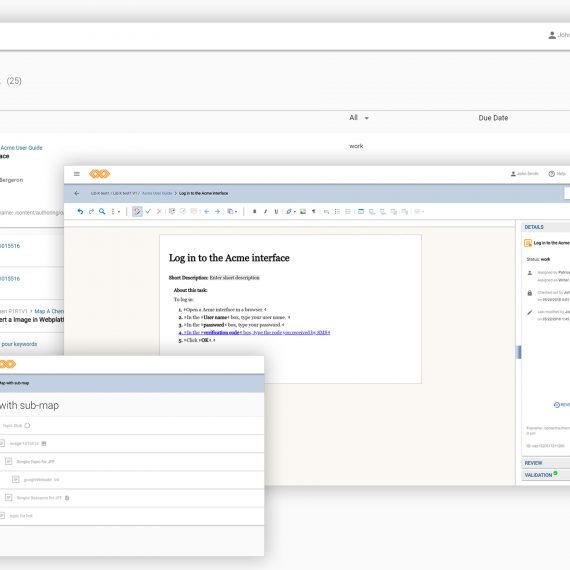Click the Underline formatting icon
570x570 pixels.
coord(276,212)
